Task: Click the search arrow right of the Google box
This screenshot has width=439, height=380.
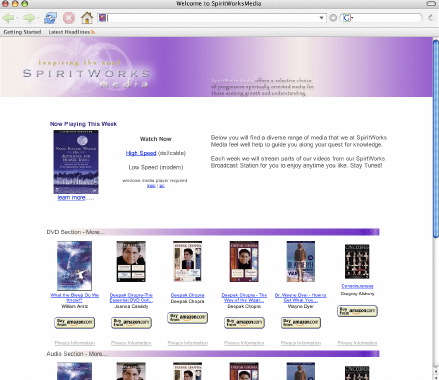Action: [431, 18]
